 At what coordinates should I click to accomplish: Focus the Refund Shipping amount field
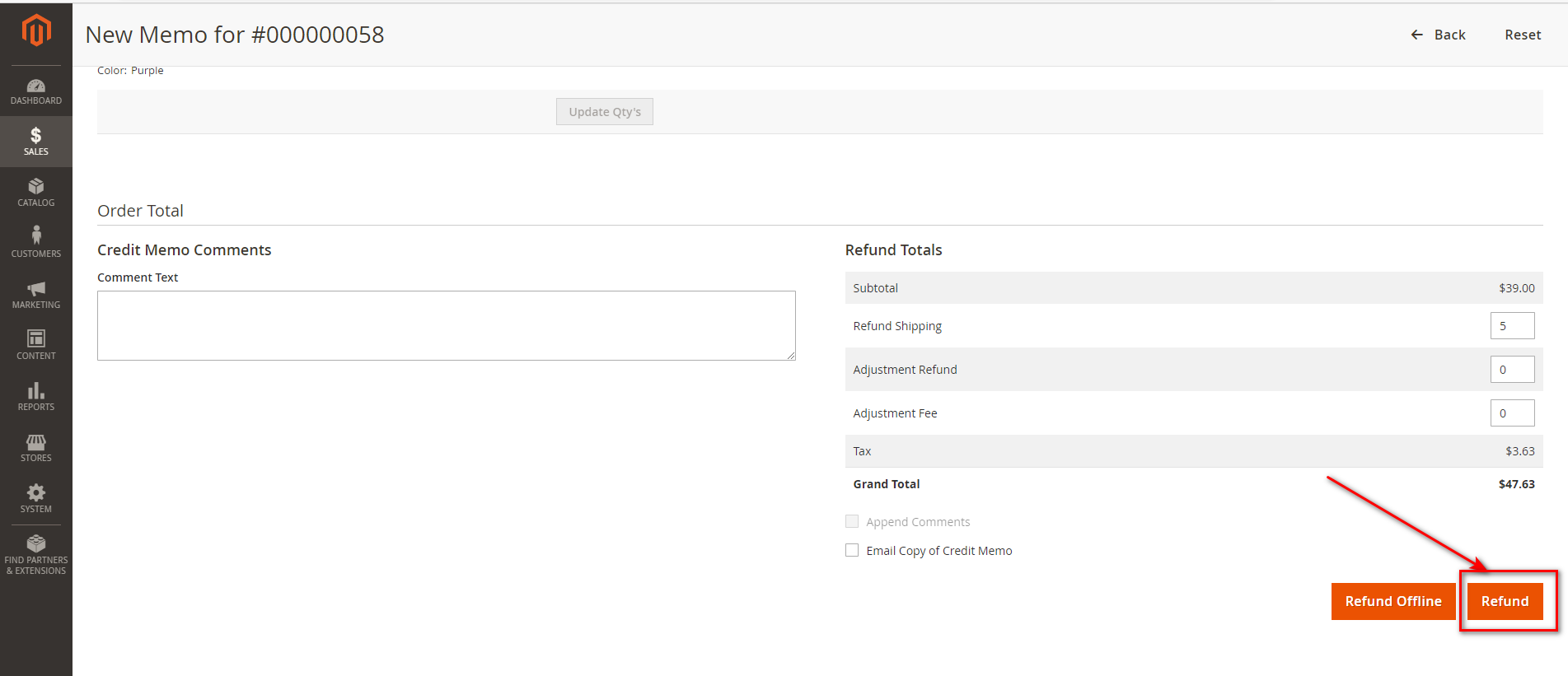pos(1511,326)
